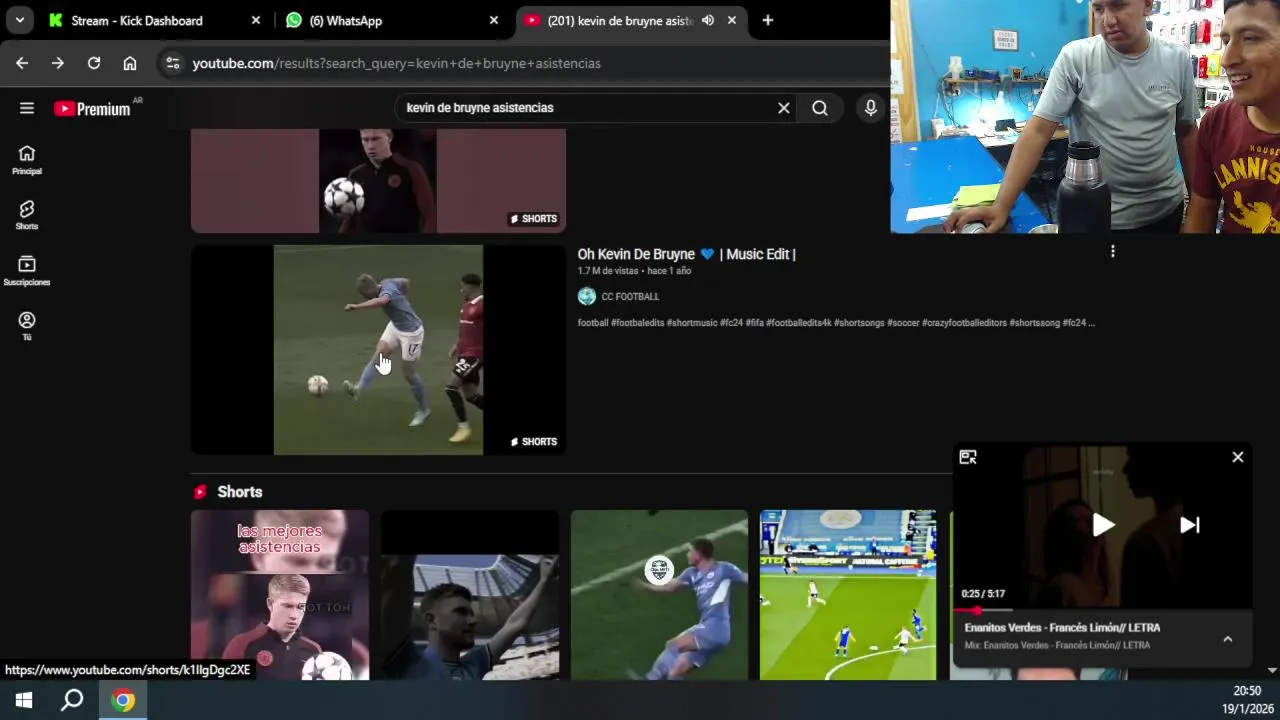This screenshot has height=720, width=1280.
Task: Click the hashtags description of CC FOOTBALL video
Action: (x=836, y=323)
